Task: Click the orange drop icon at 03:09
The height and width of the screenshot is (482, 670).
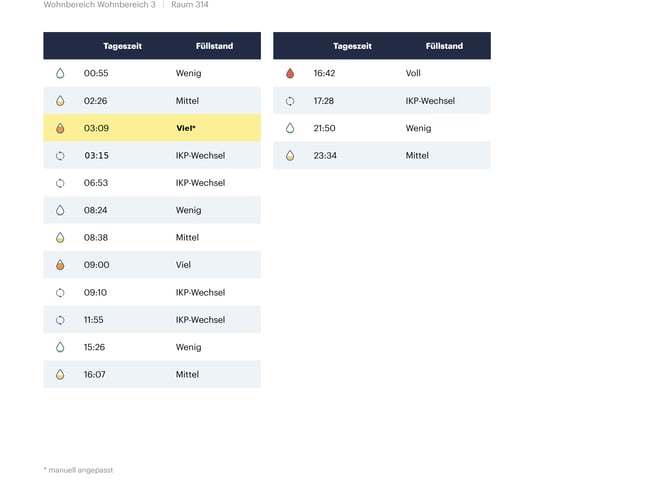Action: click(60, 128)
